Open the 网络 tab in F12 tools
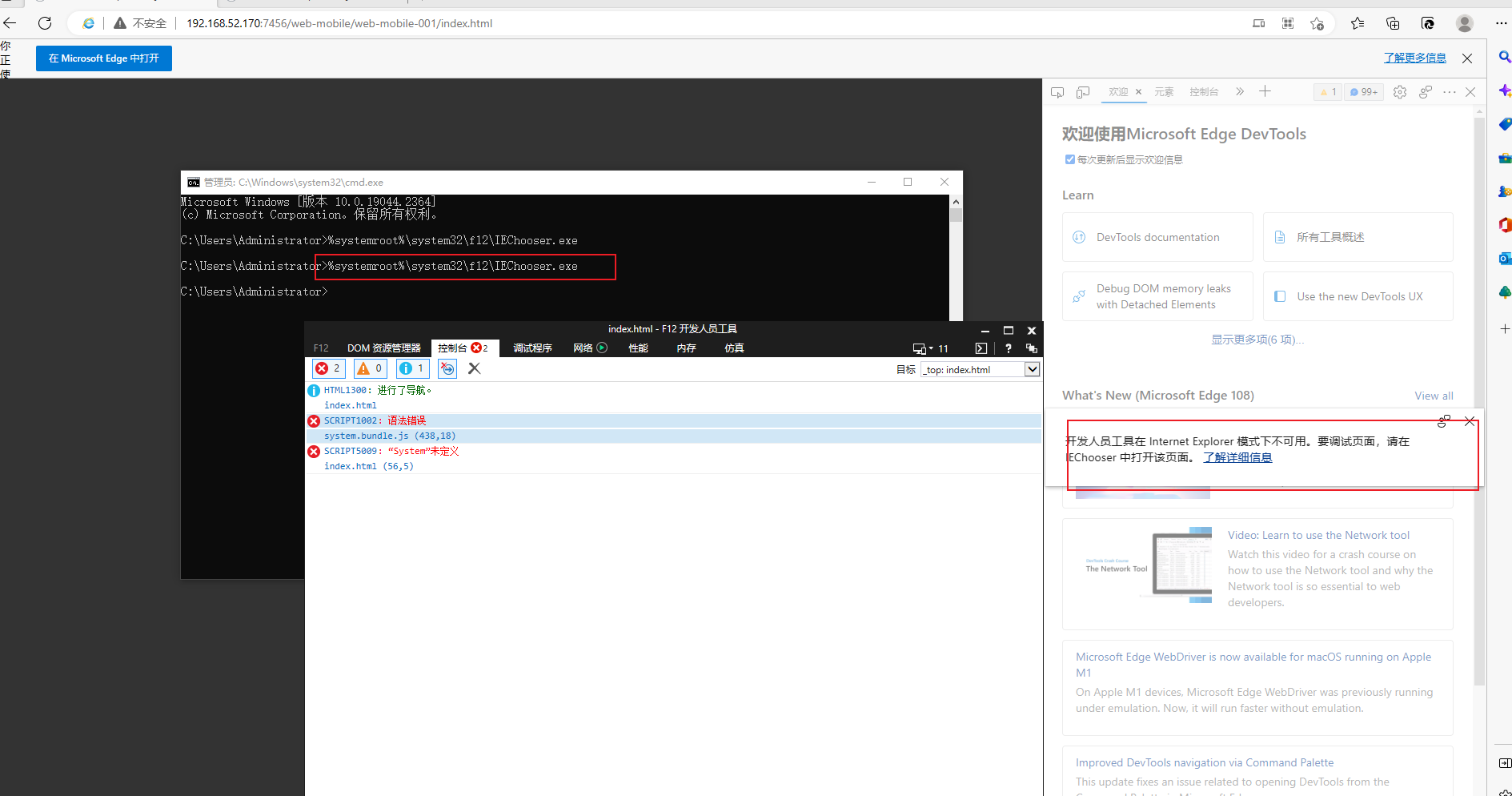The height and width of the screenshot is (796, 1512). (x=590, y=348)
